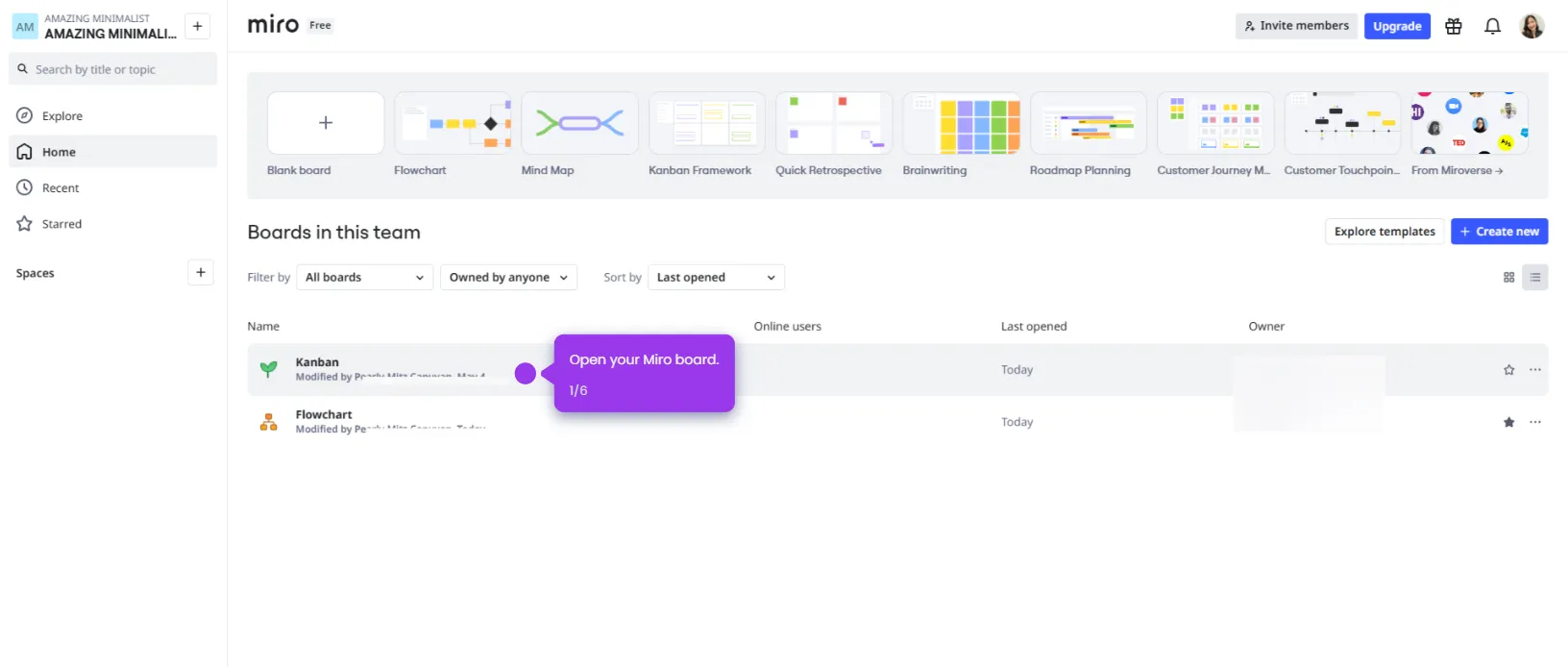The width and height of the screenshot is (1568, 667).
Task: Select the Quick Retrospective template thumbnail
Action: pyautogui.click(x=834, y=123)
